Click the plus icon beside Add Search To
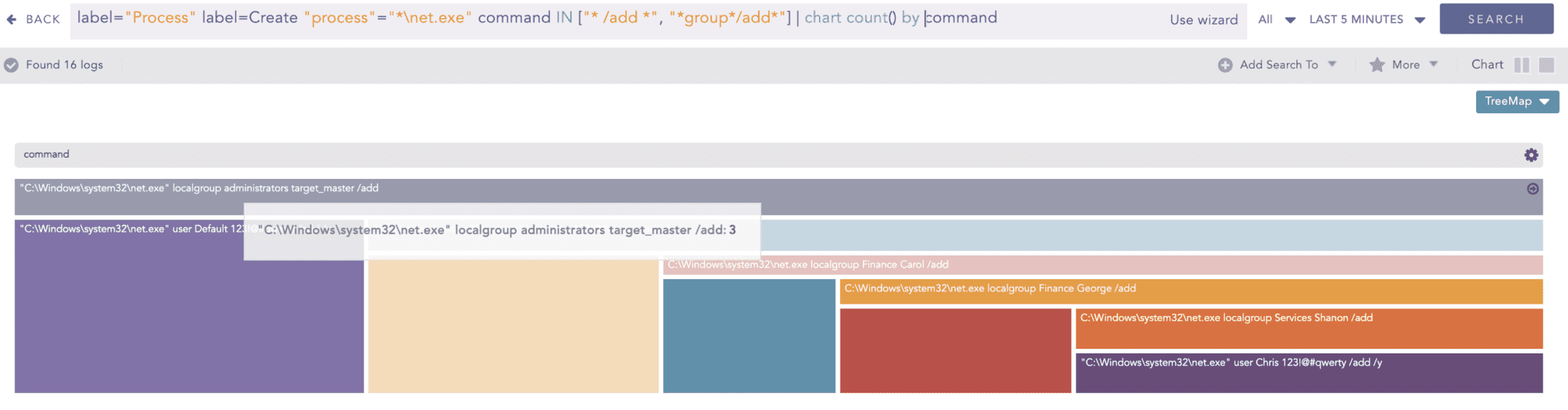The height and width of the screenshot is (410, 1568). pos(1225,65)
